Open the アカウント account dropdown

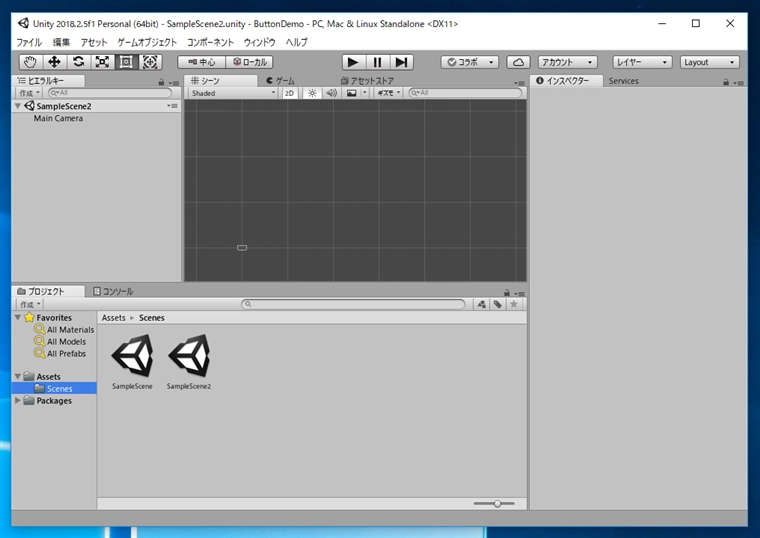(x=567, y=62)
